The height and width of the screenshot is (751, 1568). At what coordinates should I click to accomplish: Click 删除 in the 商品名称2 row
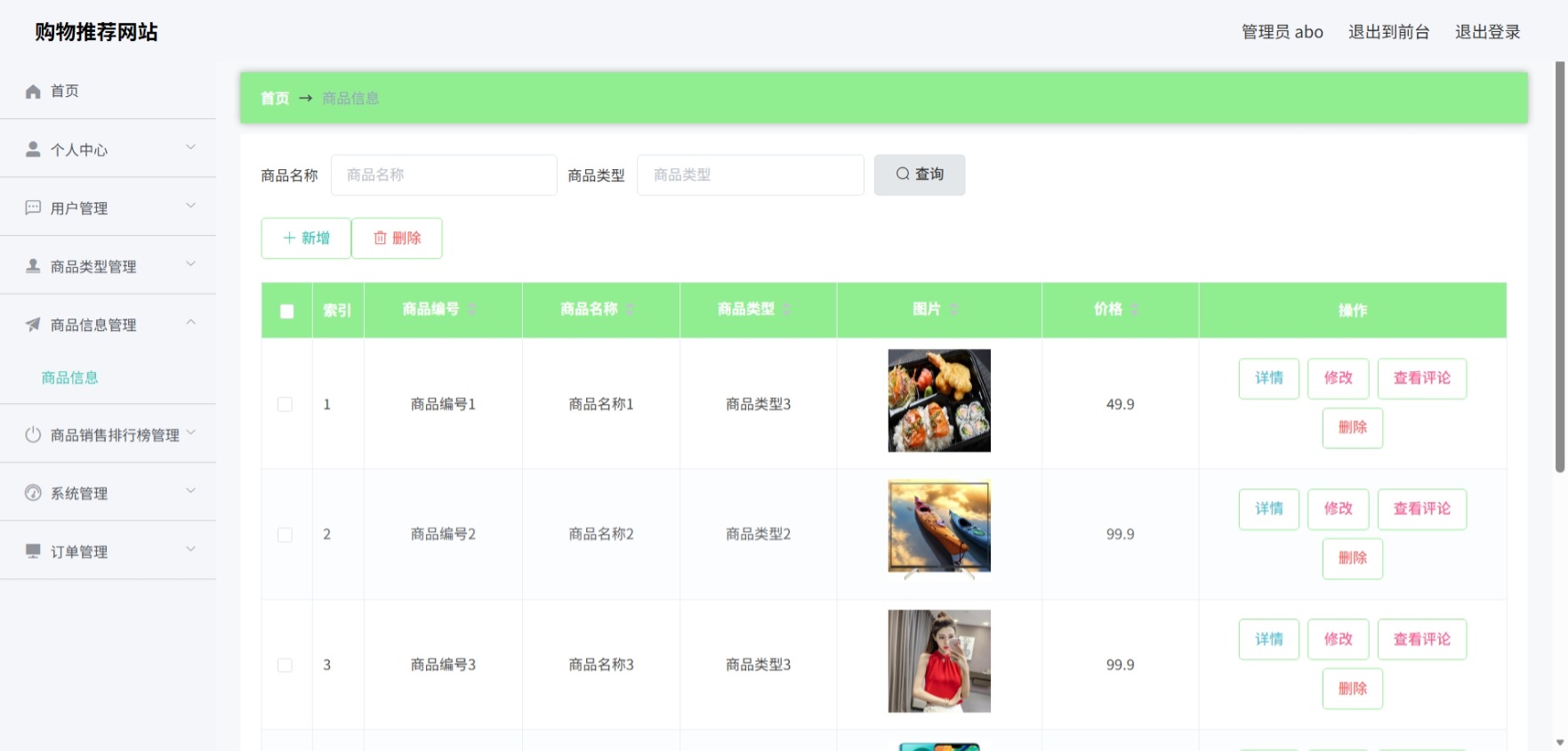point(1353,559)
